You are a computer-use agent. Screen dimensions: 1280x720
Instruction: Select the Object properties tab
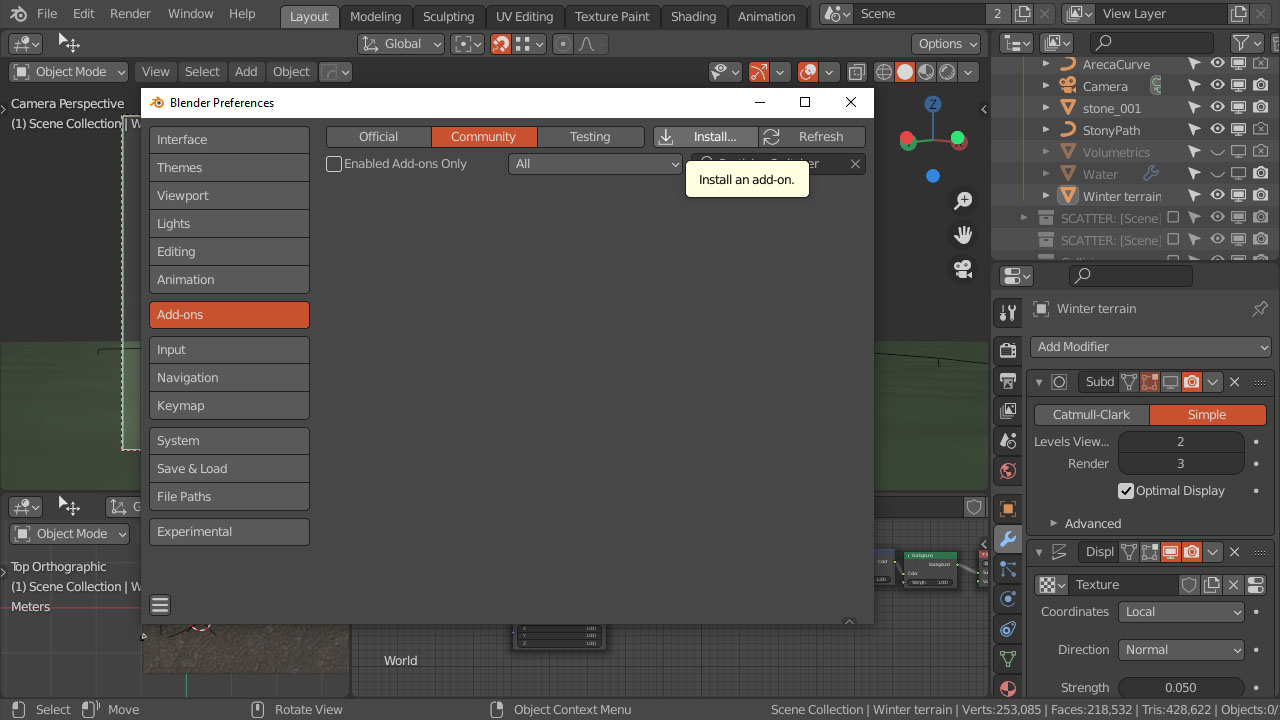pos(1007,509)
